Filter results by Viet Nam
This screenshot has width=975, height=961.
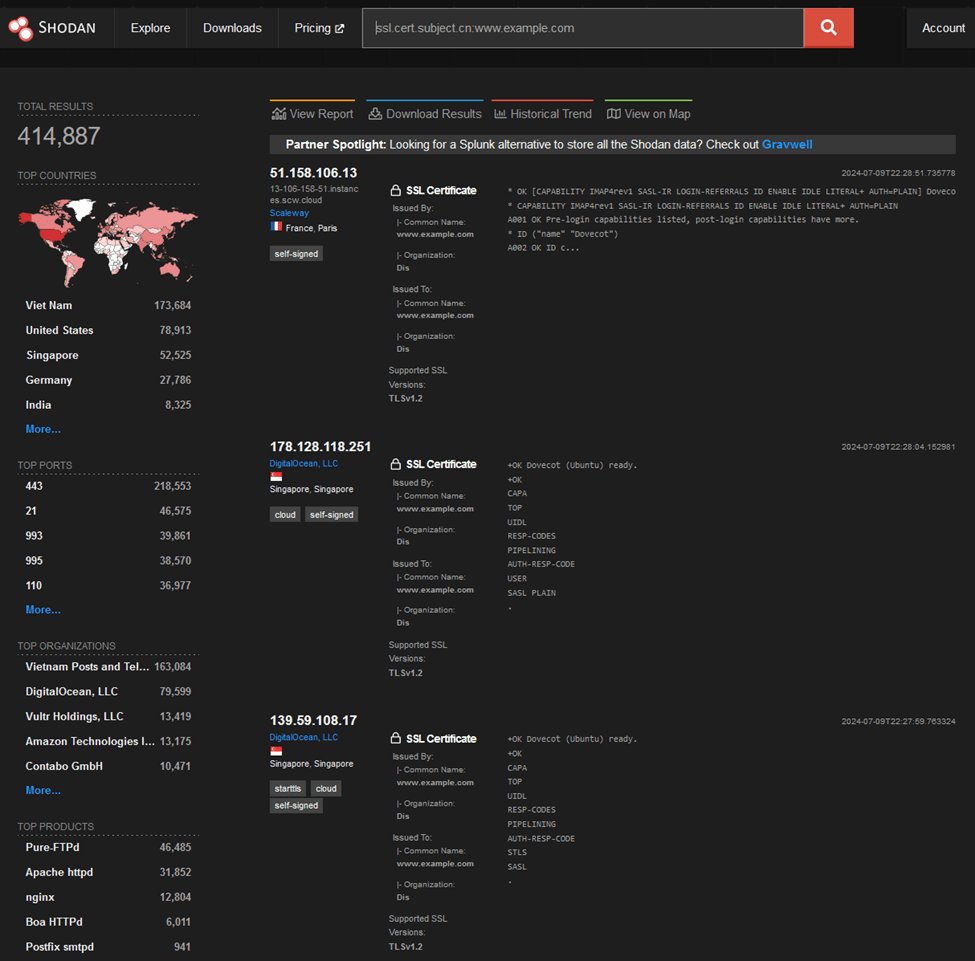(108, 305)
